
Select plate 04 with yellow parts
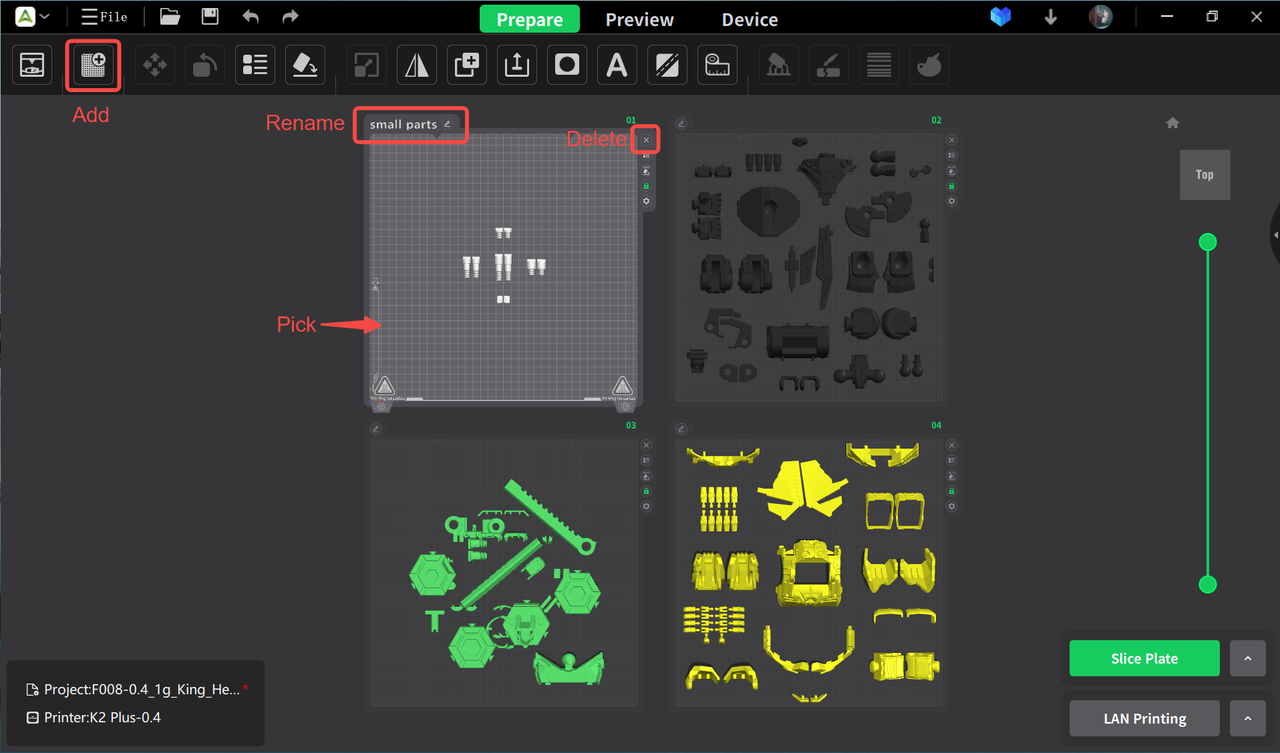point(807,571)
